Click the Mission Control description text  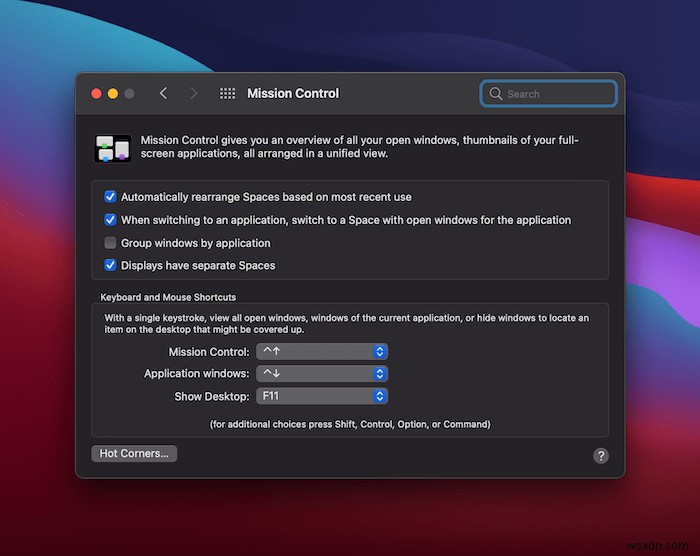pyautogui.click(x=359, y=146)
